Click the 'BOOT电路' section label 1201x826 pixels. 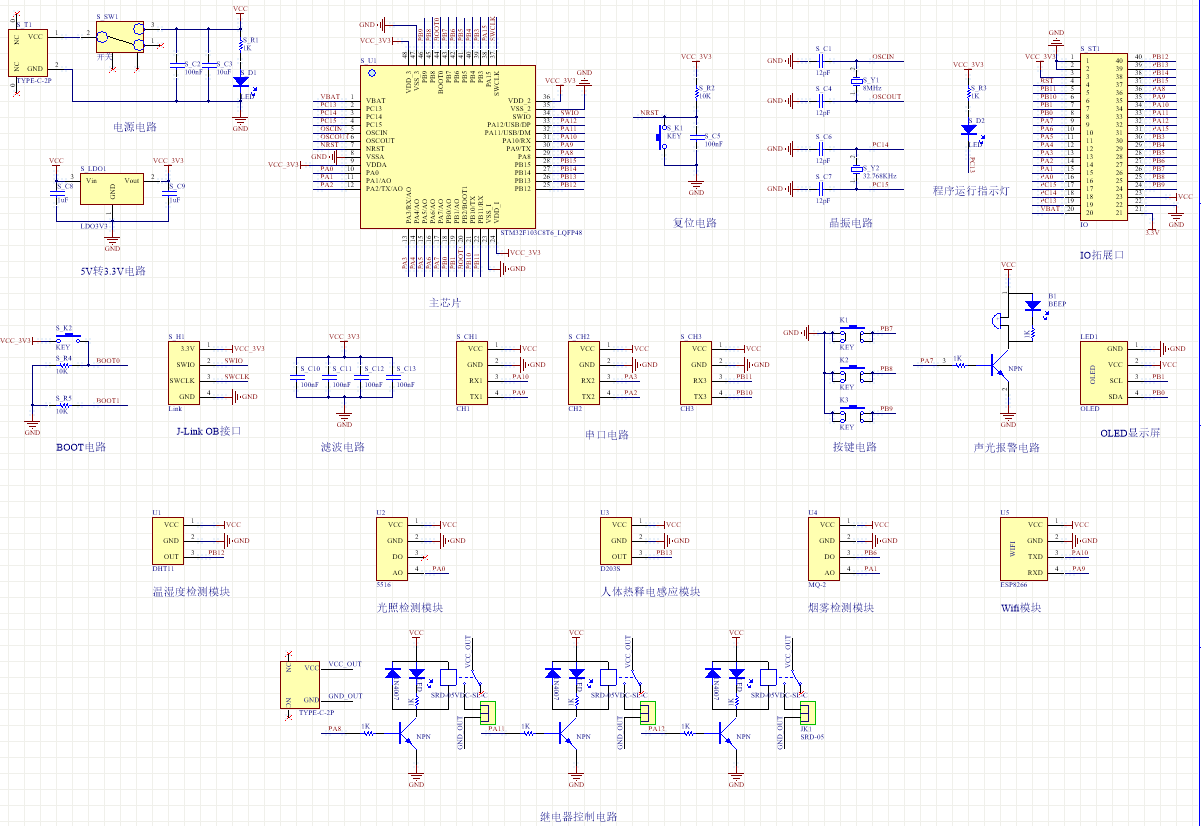click(81, 447)
